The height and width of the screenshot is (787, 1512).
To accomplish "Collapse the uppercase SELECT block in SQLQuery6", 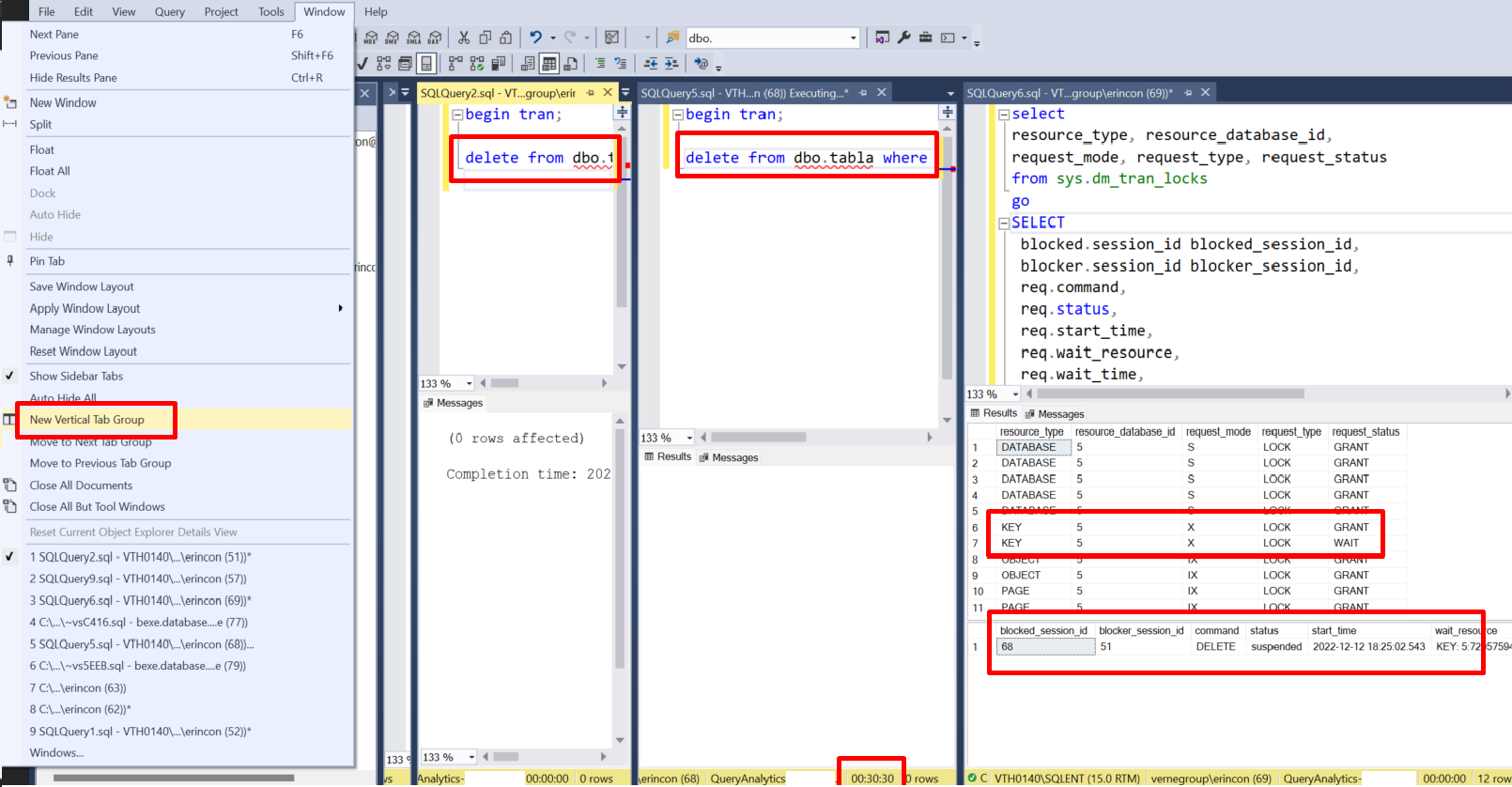I will tap(1004, 224).
